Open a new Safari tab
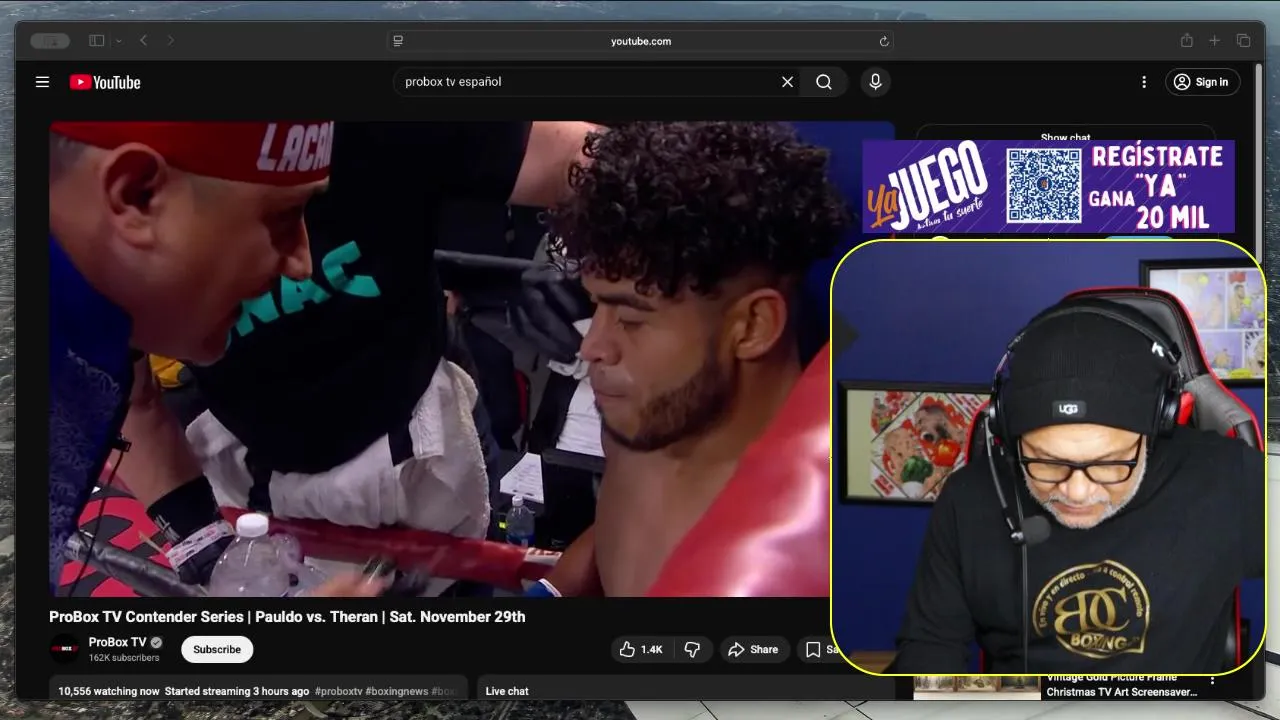Screen dimensions: 1280x720 tap(1215, 41)
